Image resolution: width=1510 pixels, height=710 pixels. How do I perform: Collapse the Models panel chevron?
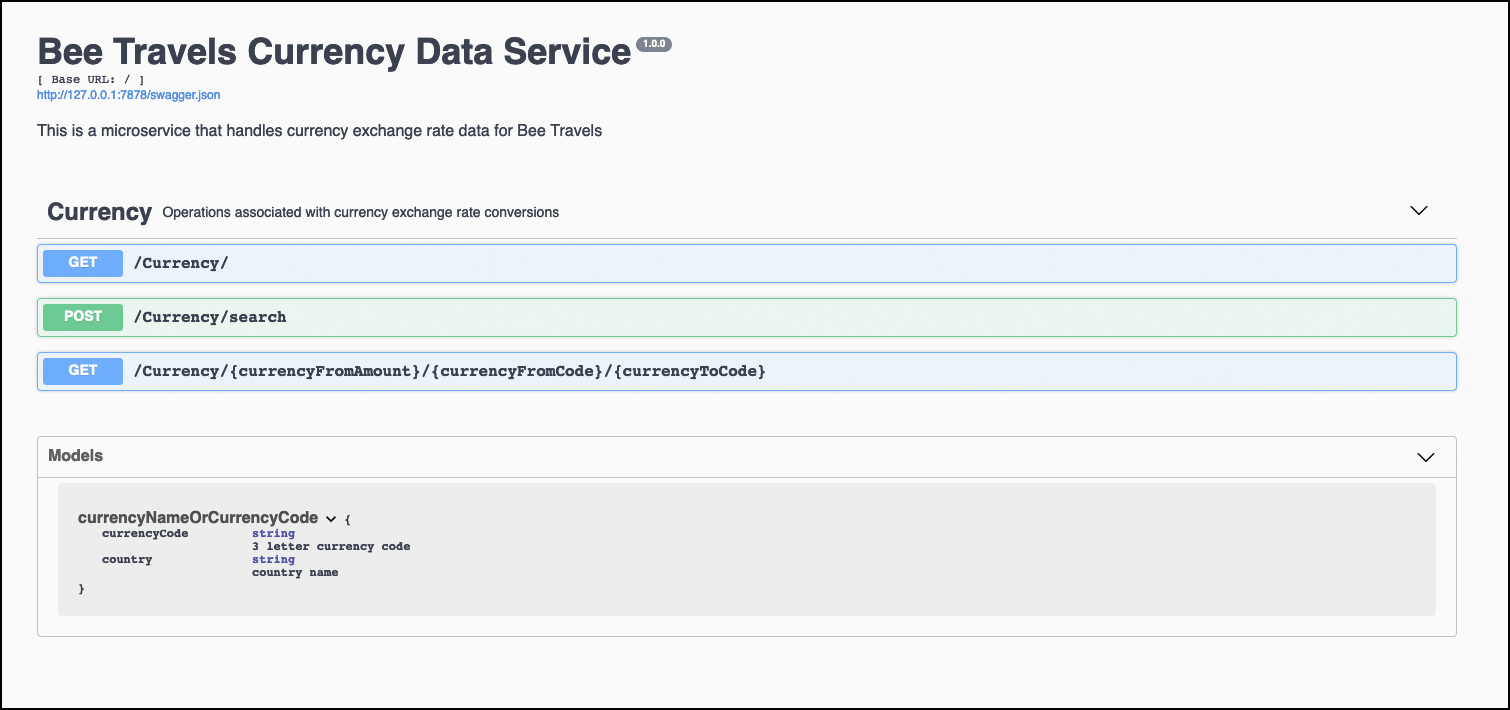tap(1426, 457)
